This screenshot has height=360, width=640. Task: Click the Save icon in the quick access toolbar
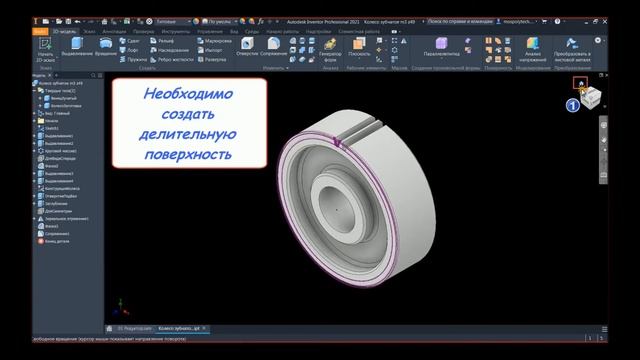pyautogui.click(x=68, y=21)
